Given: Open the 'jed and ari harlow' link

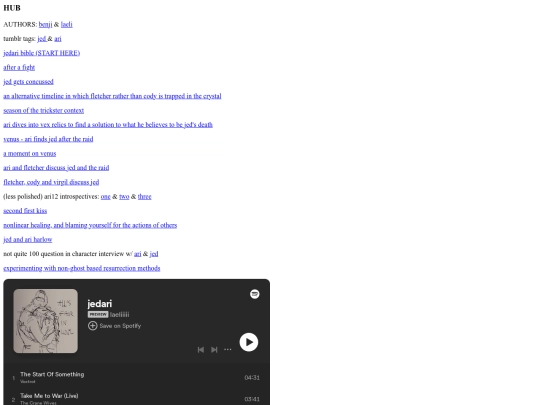Looking at the screenshot, I should pyautogui.click(x=28, y=239).
